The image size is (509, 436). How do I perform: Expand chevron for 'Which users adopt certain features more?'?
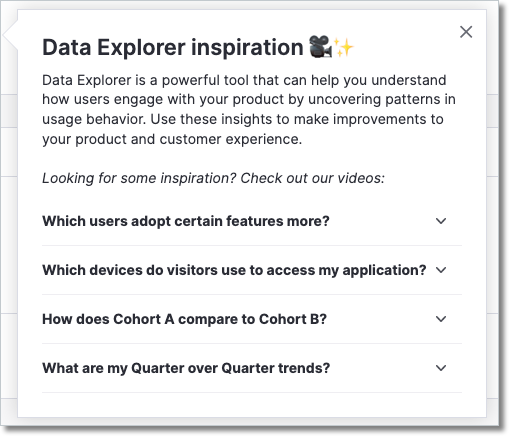click(x=441, y=221)
